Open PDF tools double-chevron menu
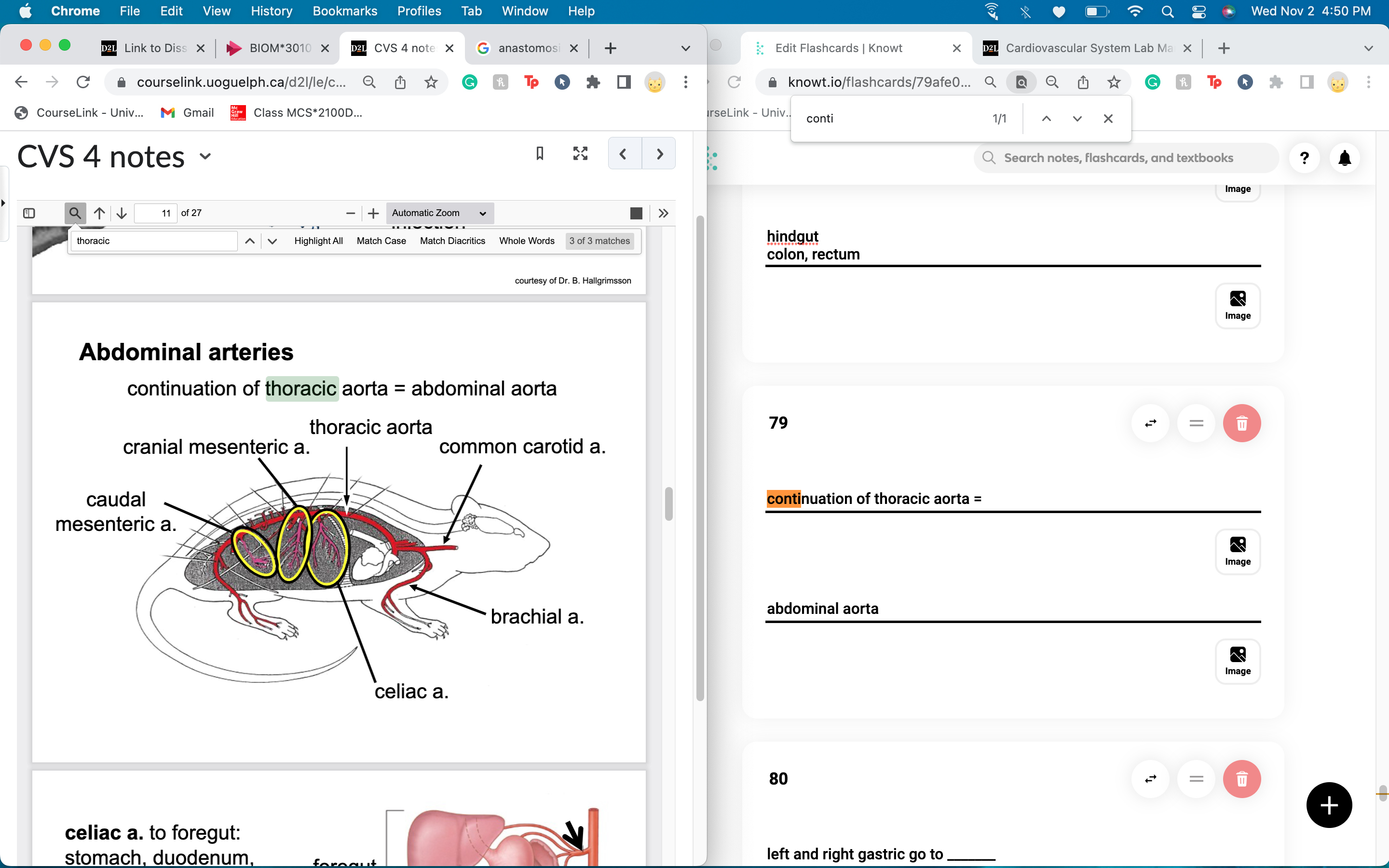 [664, 213]
